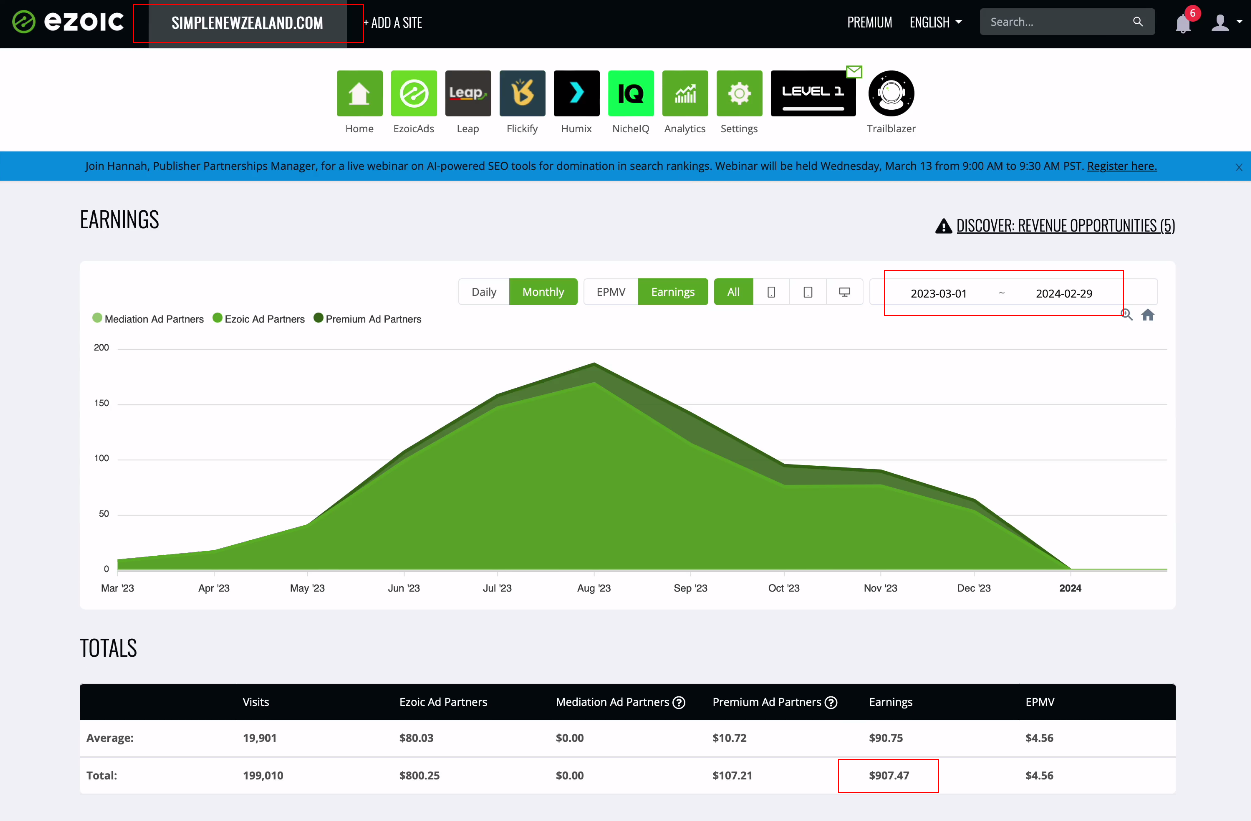1251x821 pixels.
Task: Click the envelope icon on Level 1
Action: pos(854,71)
